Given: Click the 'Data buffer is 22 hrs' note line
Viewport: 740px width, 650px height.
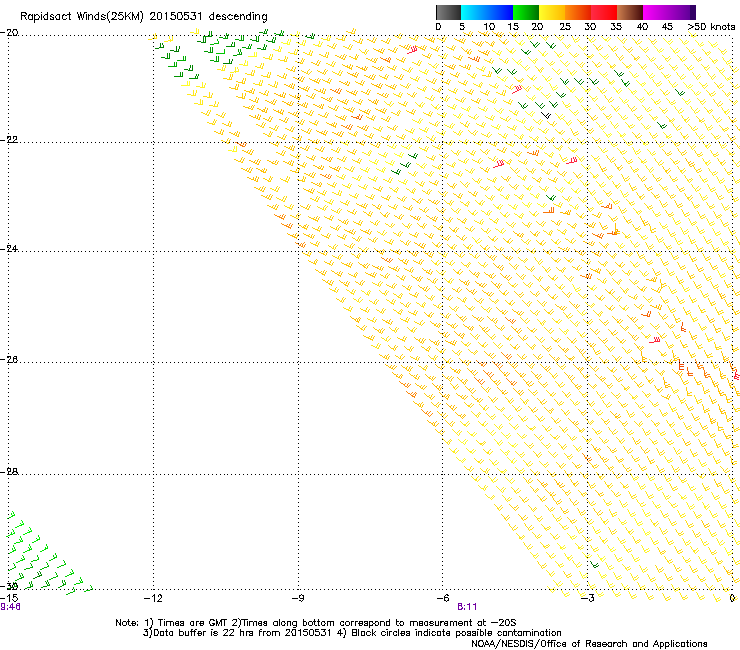Looking at the screenshot, I should point(352,633).
